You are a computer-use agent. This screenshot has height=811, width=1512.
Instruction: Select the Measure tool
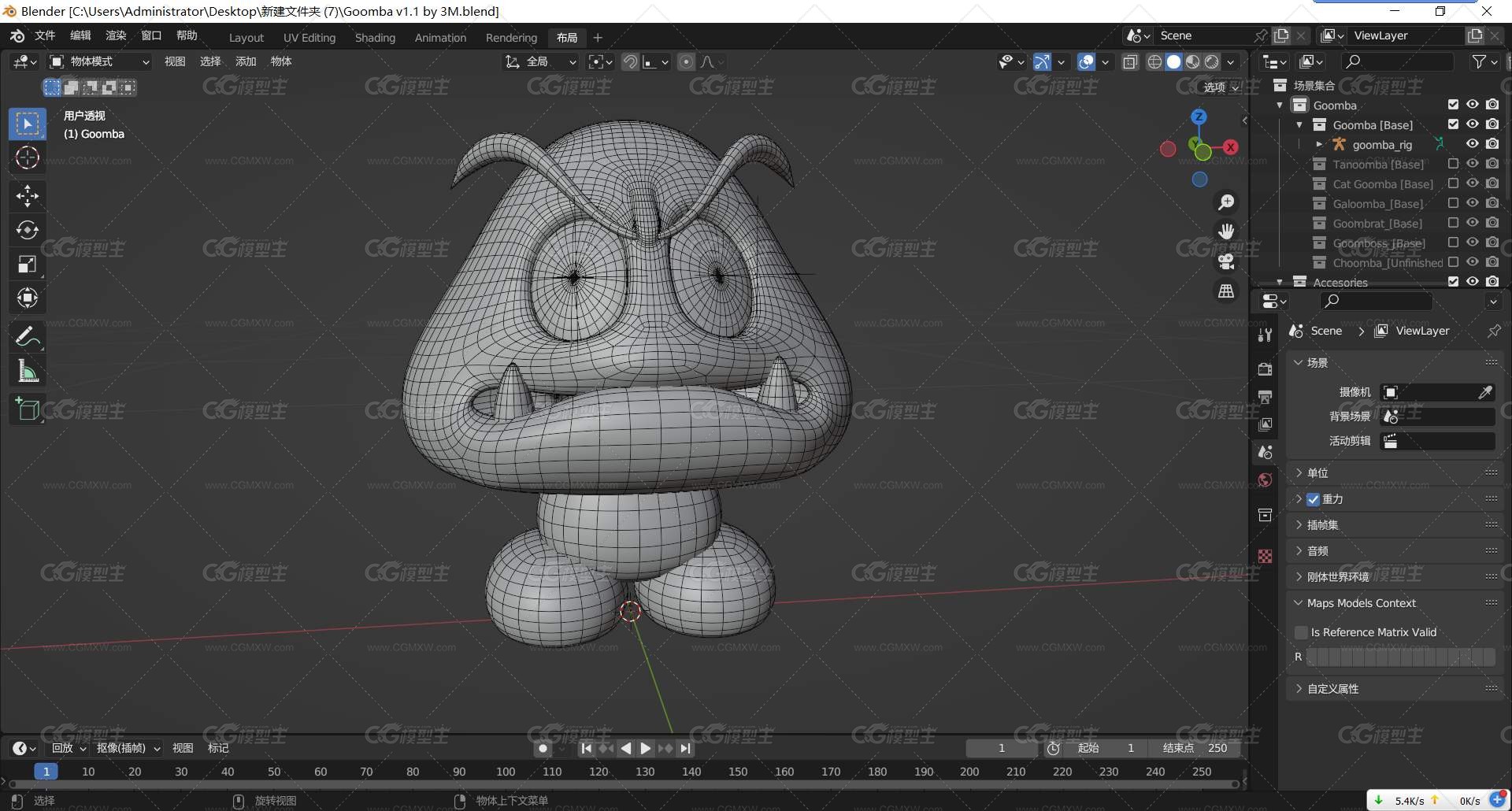[28, 371]
